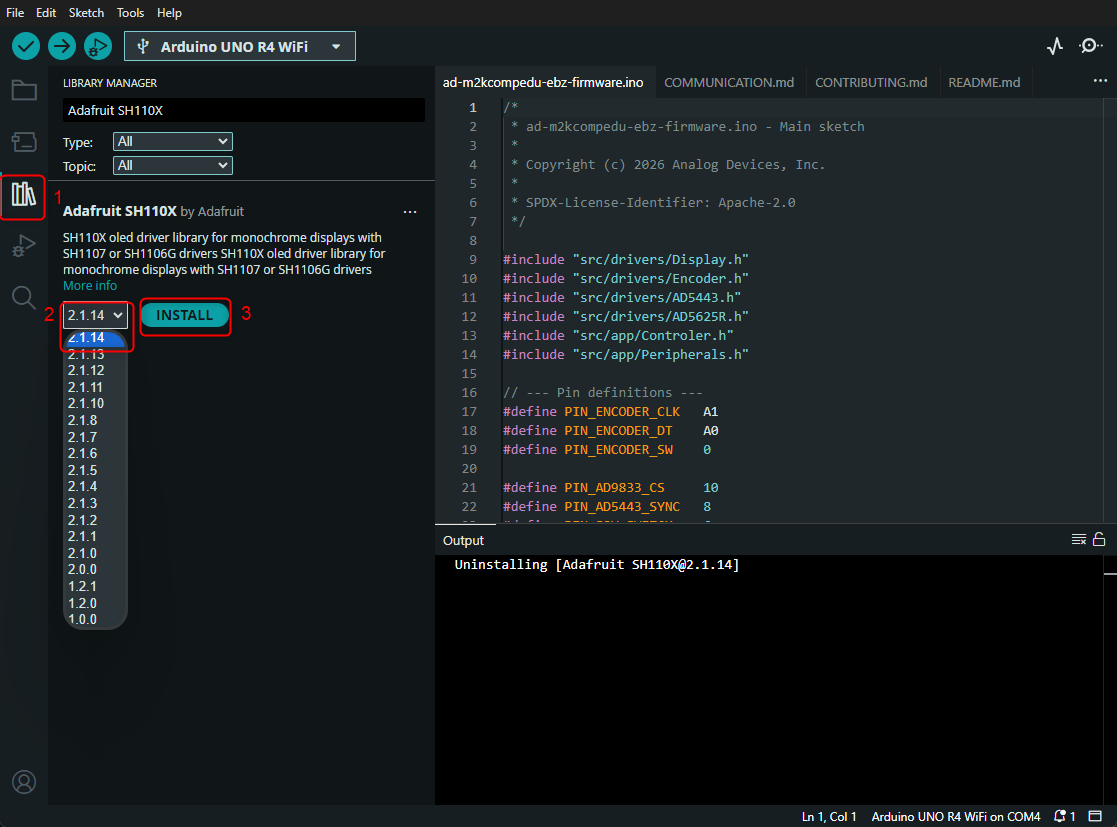Open the Arduino UNO R4 WiFi board selector
The height and width of the screenshot is (827, 1117).
pos(239,46)
